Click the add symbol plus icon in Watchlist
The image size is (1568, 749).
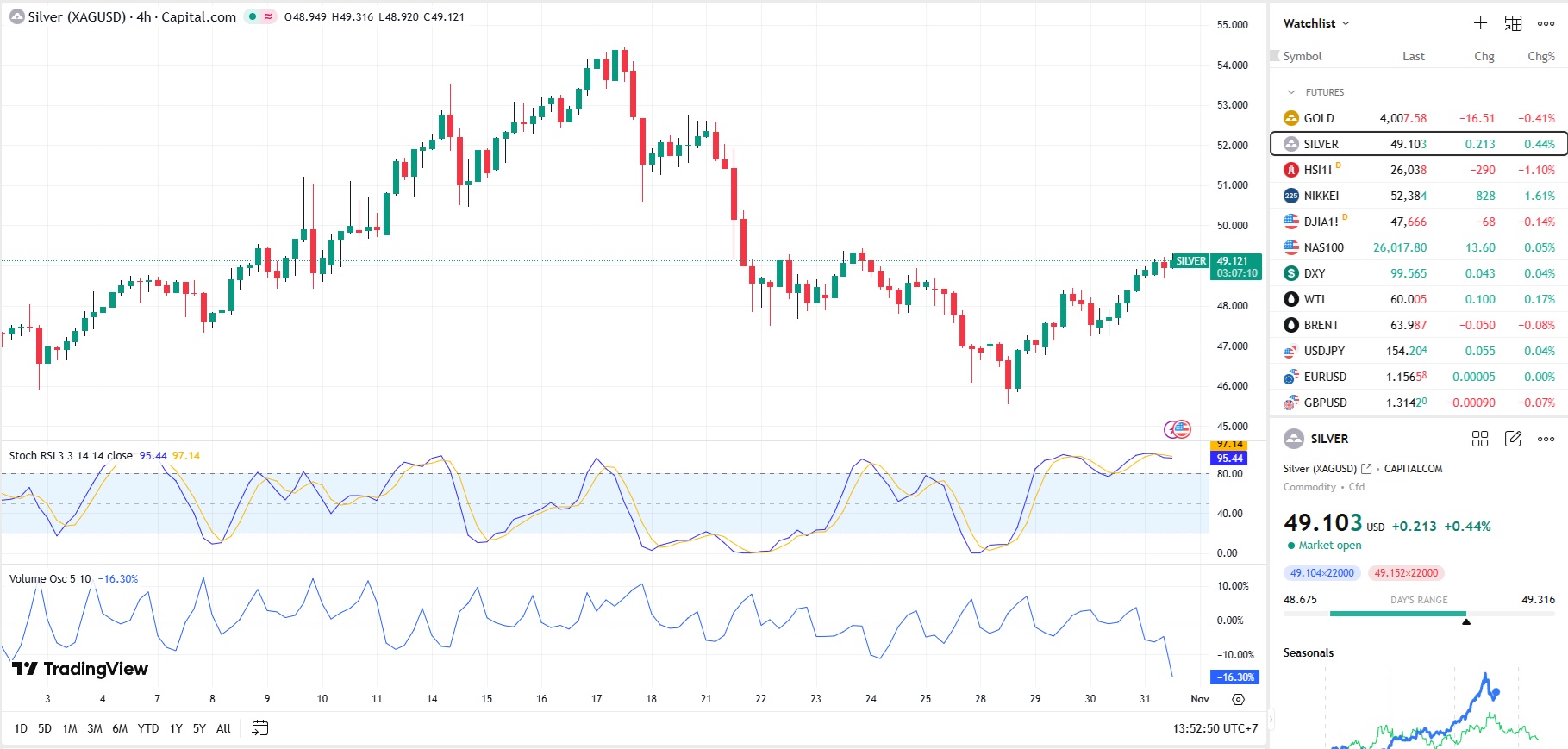pos(1480,23)
